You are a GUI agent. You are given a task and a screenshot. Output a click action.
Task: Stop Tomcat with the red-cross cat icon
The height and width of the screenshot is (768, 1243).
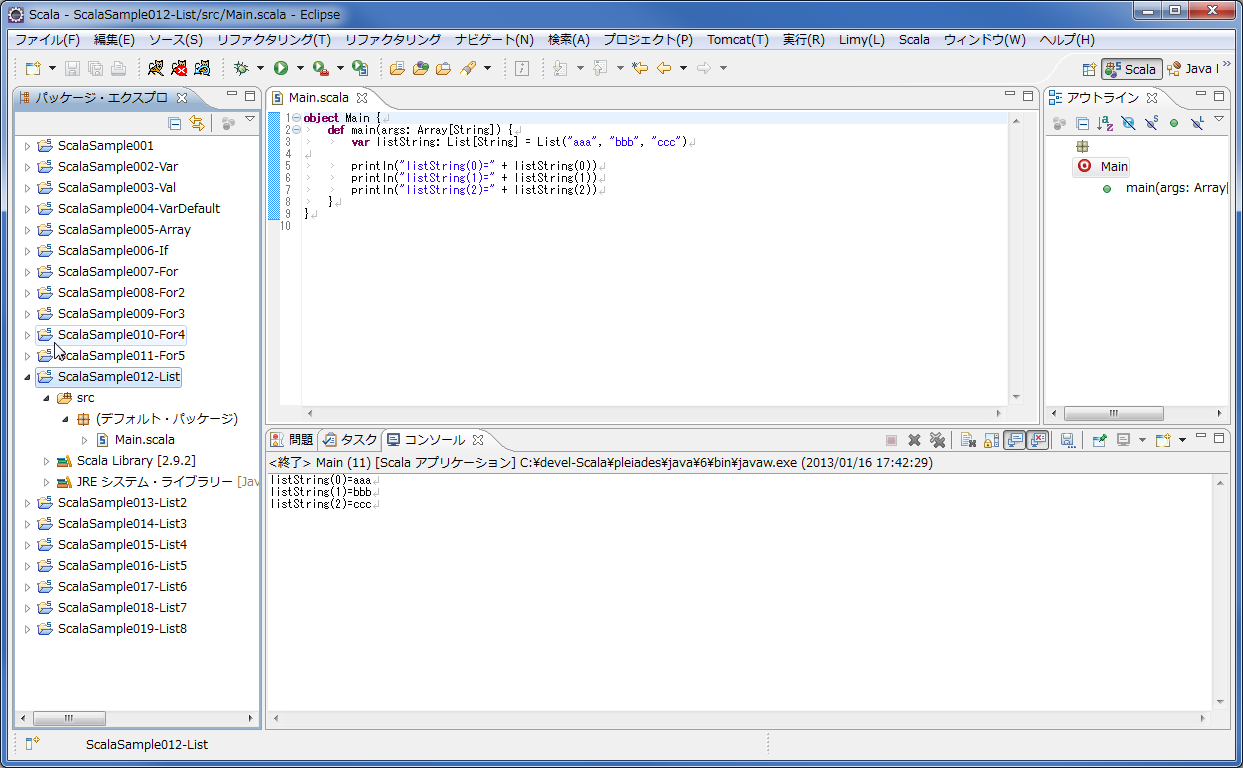pos(180,67)
